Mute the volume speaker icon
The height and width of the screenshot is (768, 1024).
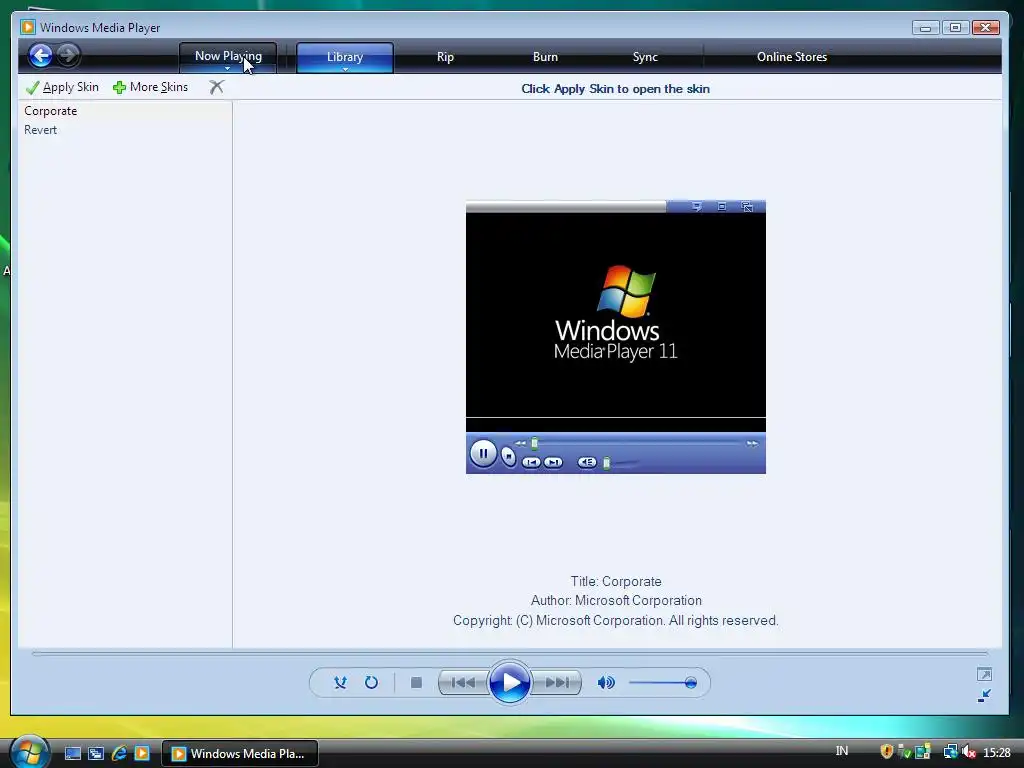click(x=606, y=683)
